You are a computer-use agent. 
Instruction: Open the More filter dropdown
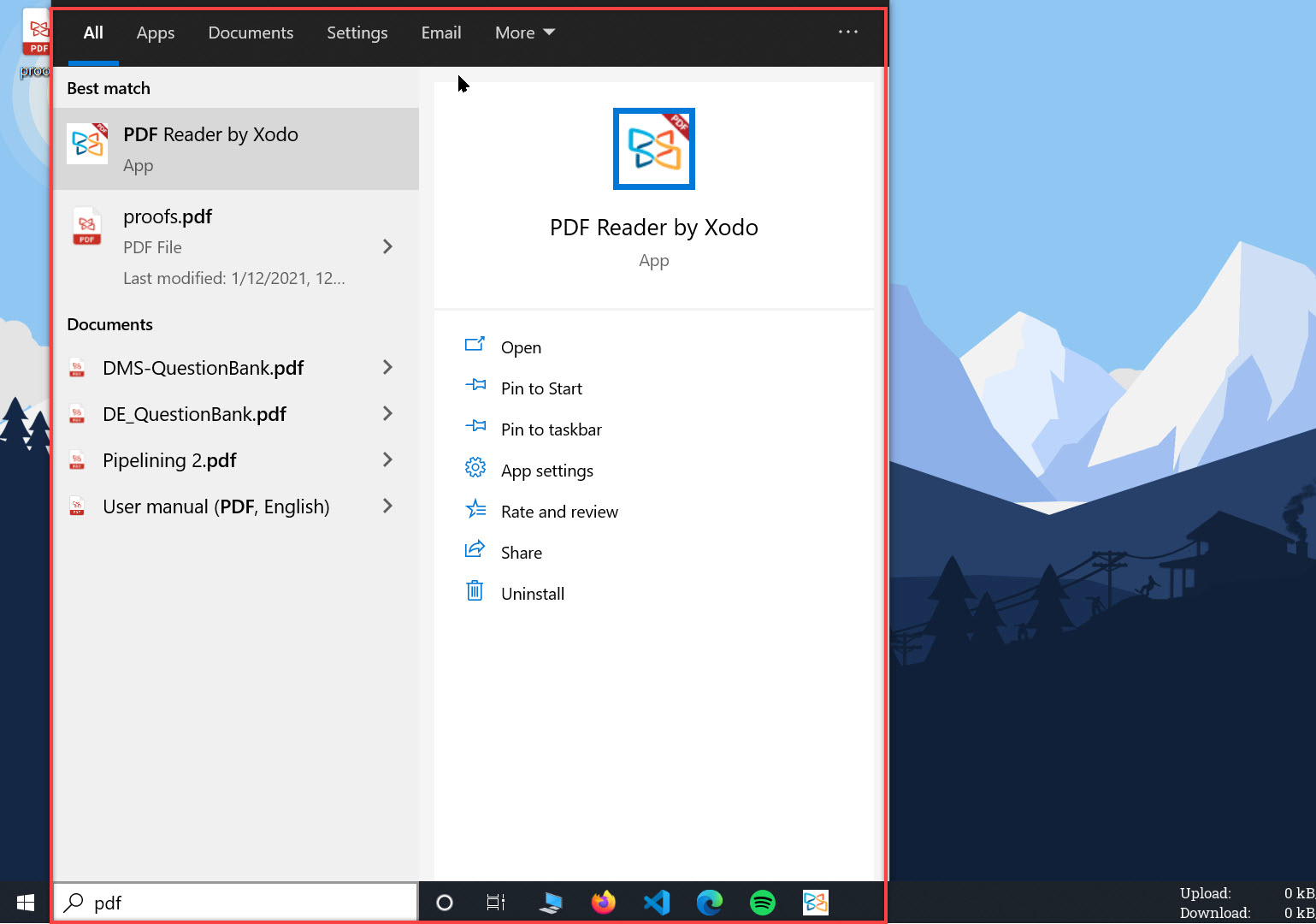(x=525, y=33)
